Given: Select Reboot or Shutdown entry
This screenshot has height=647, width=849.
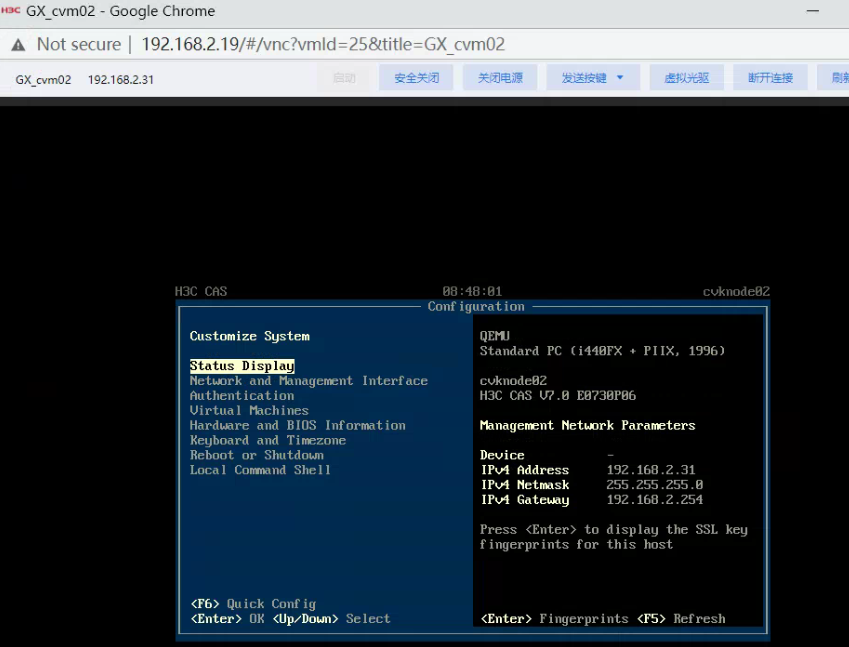Looking at the screenshot, I should 257,455.
